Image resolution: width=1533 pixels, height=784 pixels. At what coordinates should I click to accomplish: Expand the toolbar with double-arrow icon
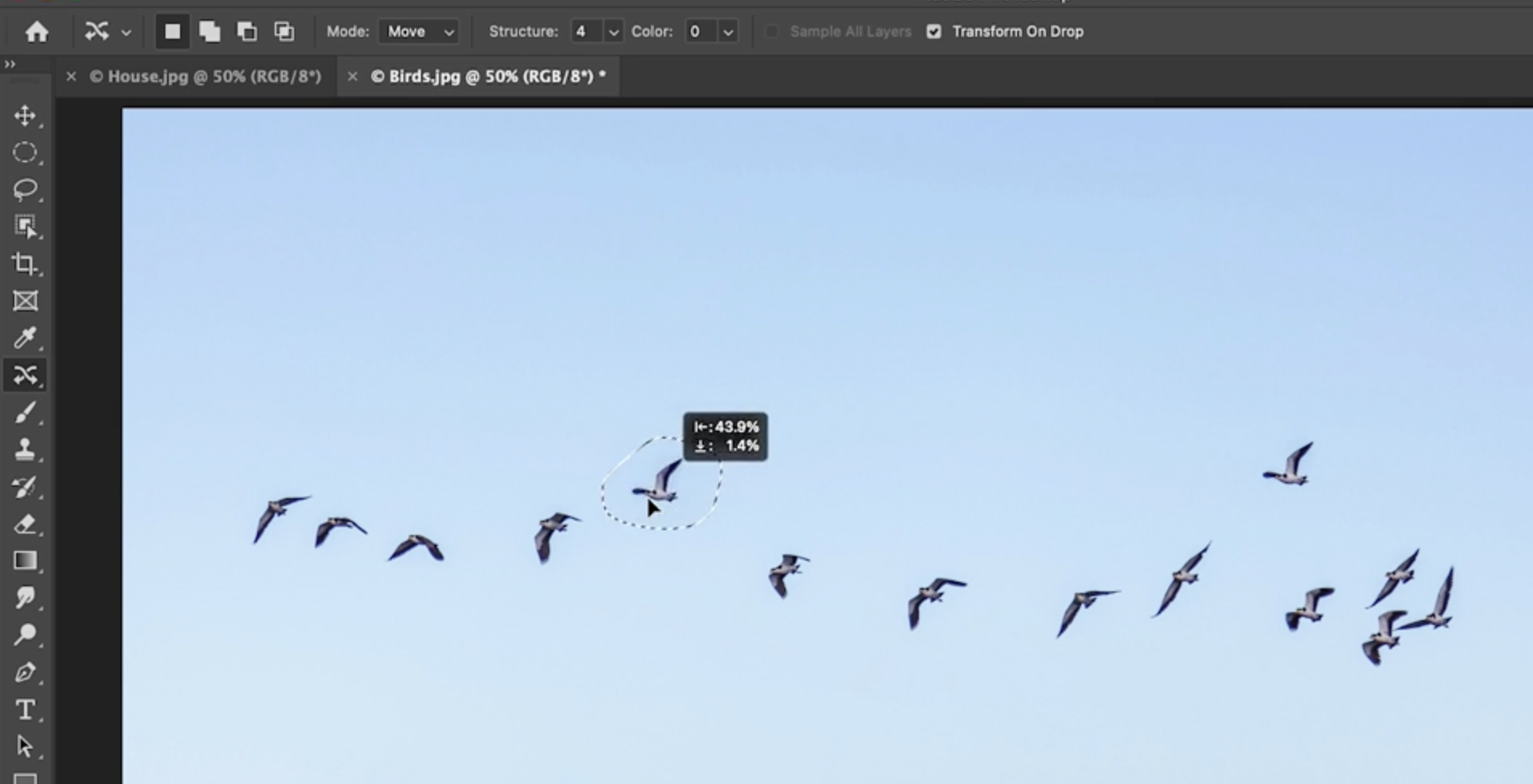click(10, 63)
